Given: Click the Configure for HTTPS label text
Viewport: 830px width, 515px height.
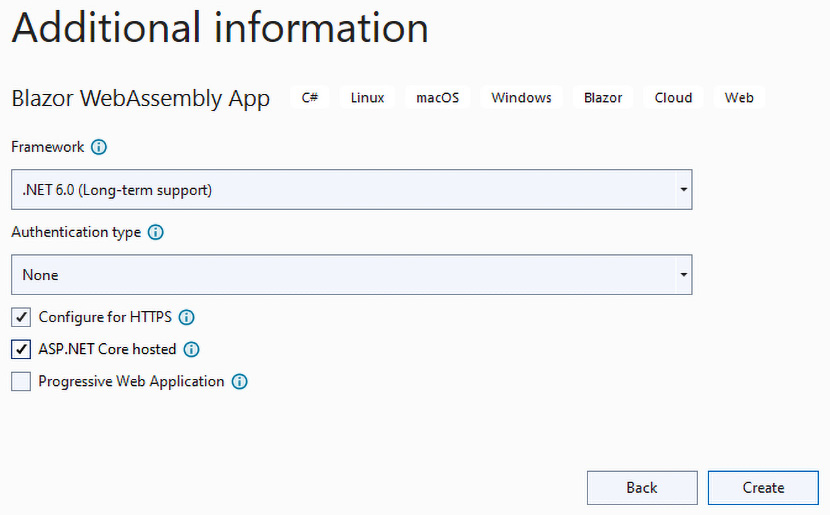Looking at the screenshot, I should (x=105, y=317).
